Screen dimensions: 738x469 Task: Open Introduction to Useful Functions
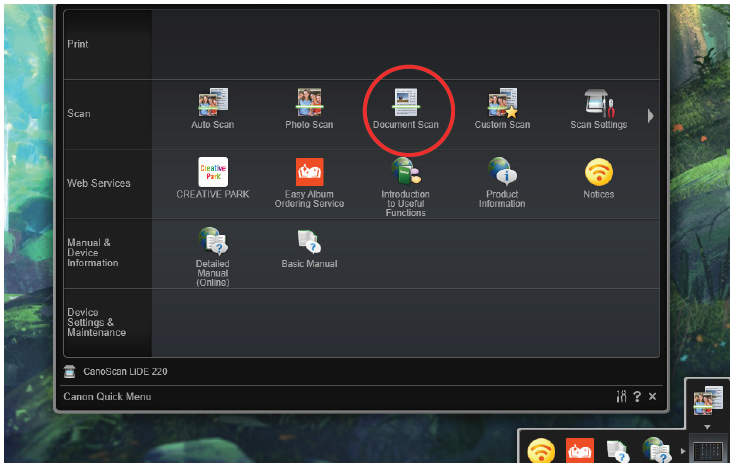[x=407, y=188]
